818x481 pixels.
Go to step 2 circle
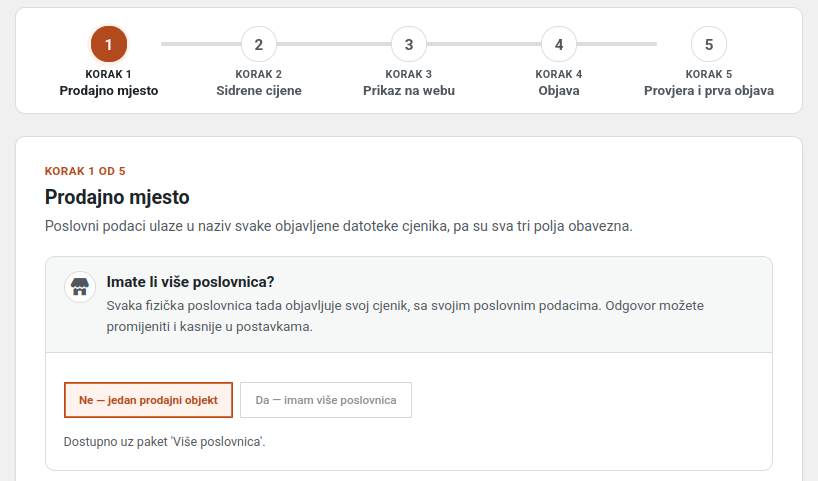coord(259,44)
